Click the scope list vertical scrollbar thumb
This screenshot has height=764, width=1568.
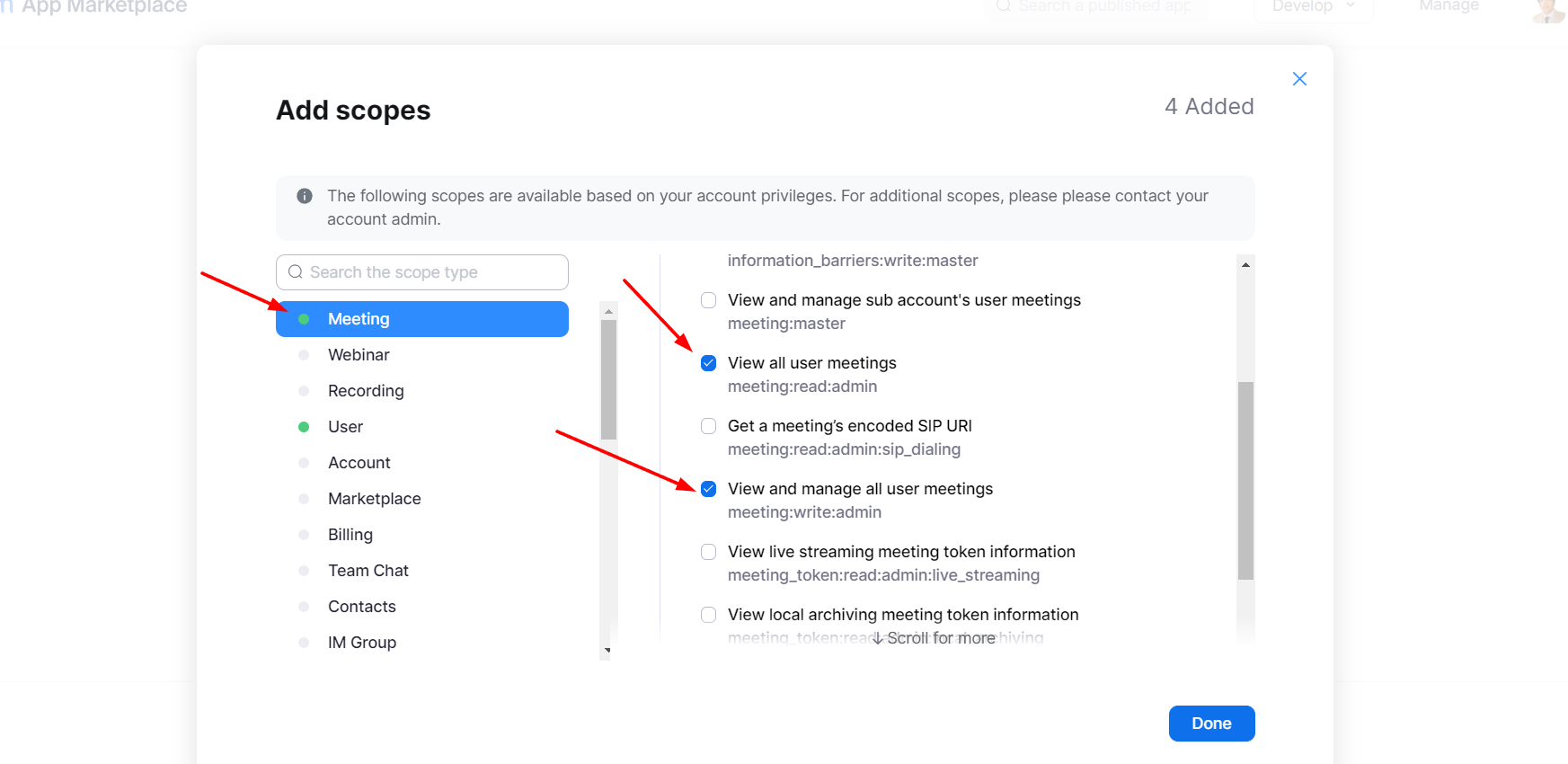1245,481
